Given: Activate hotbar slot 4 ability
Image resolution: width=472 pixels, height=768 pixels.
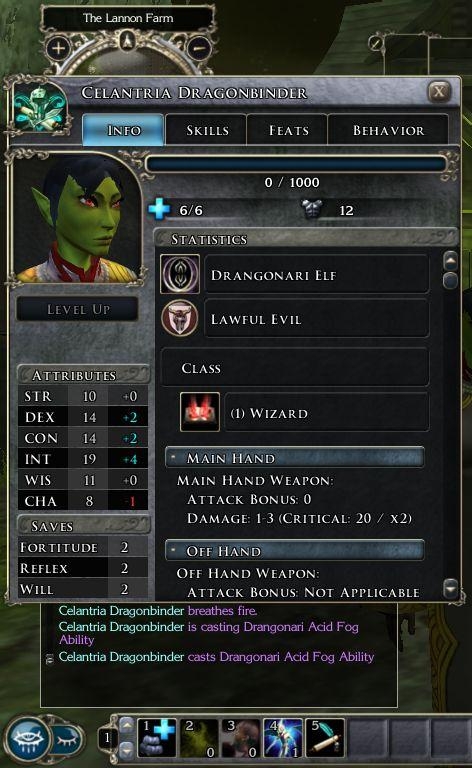Looking at the screenshot, I should (283, 738).
